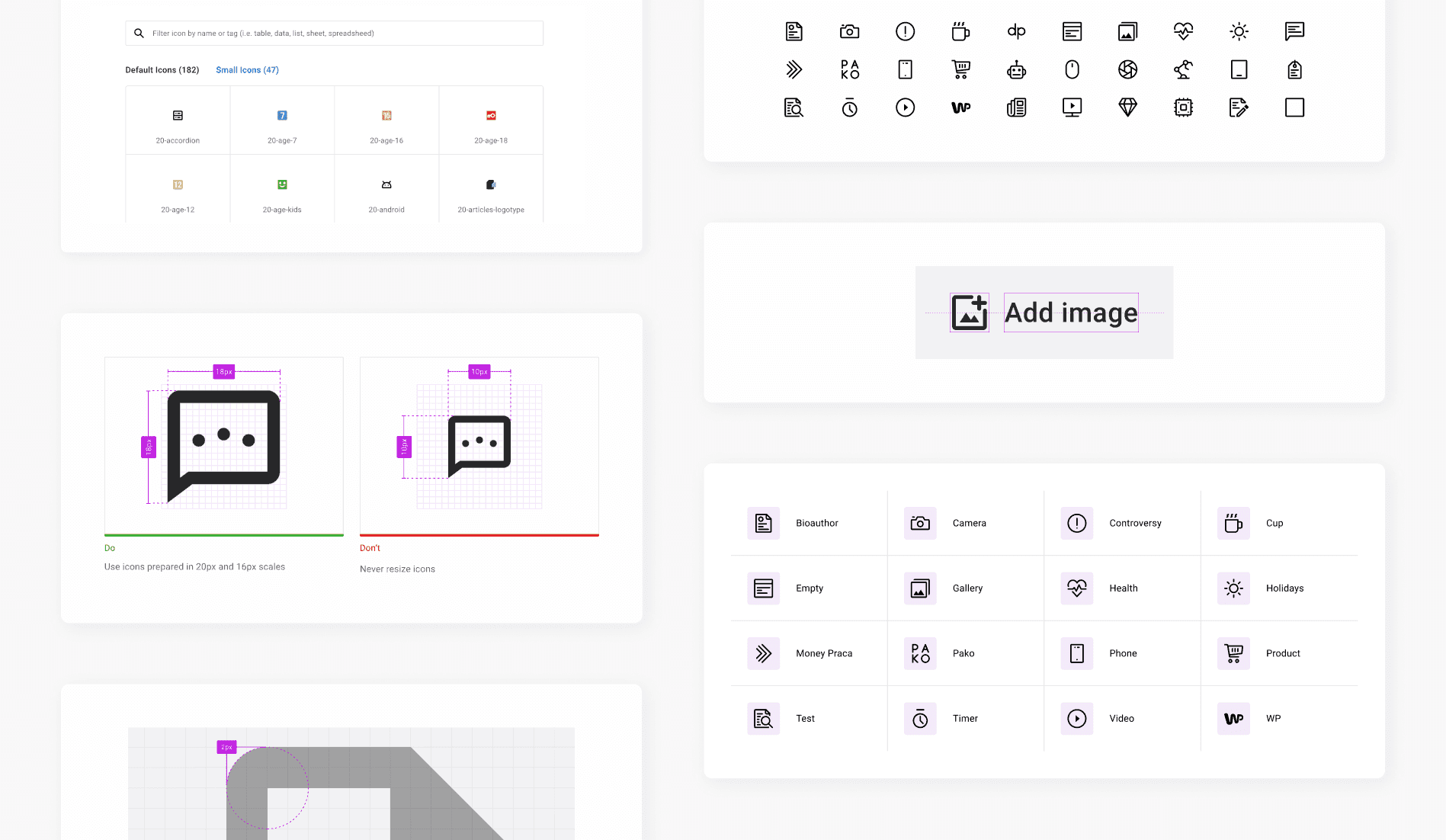Open the Small Icons (47) tab

coord(247,70)
